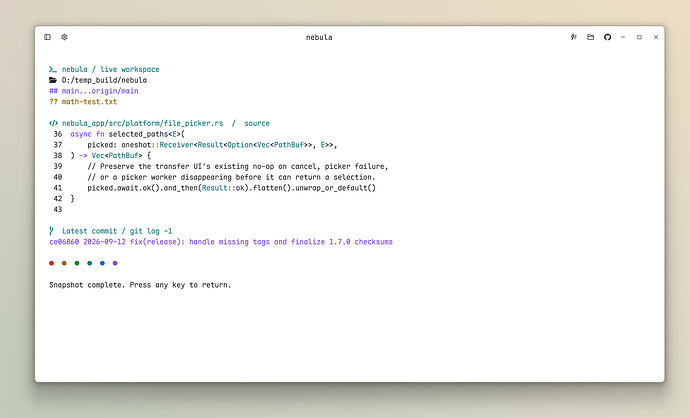
Task: Open the folder icon in title bar
Action: (591, 37)
